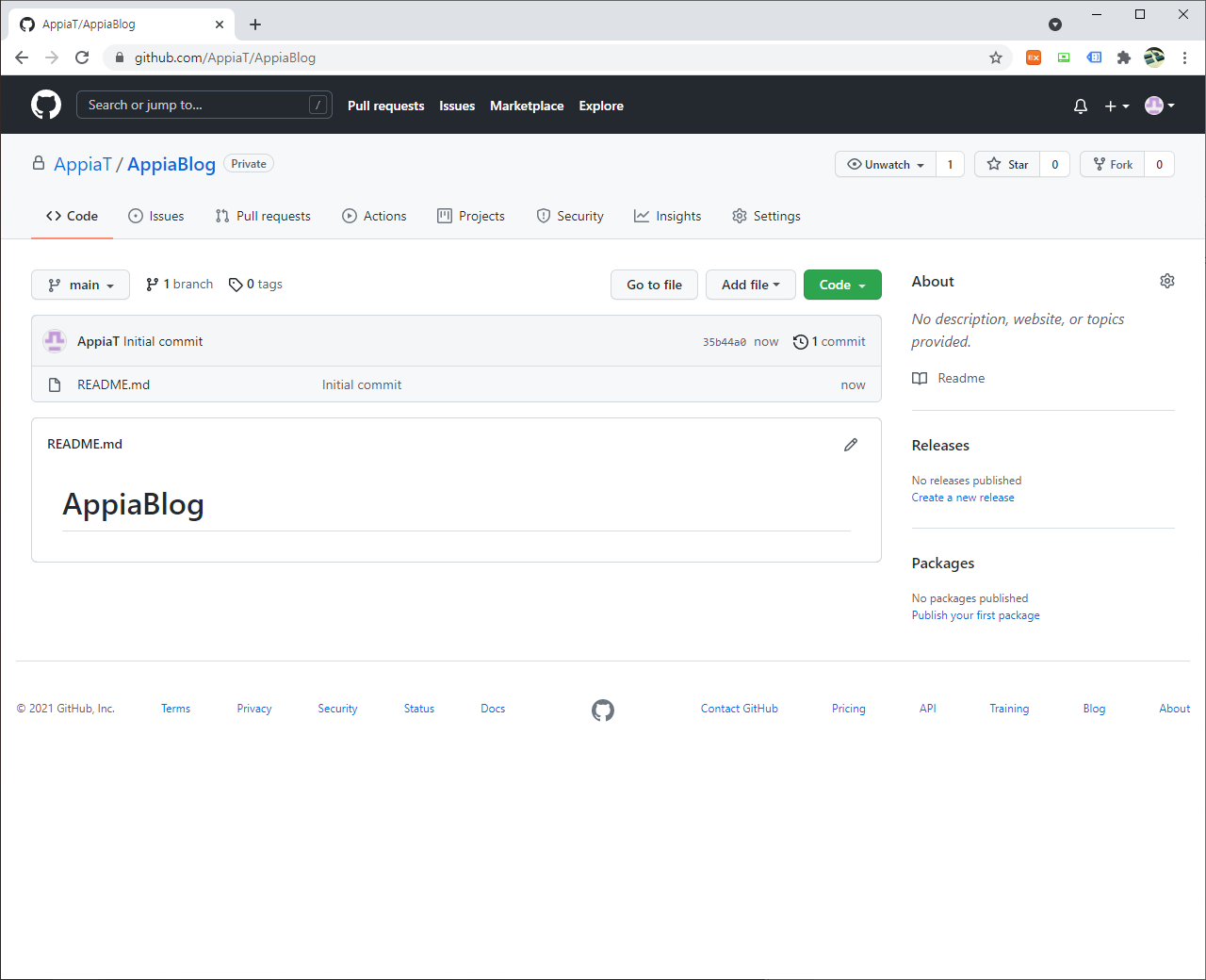
Task: Open the About section gear settings
Action: pos(1167,281)
